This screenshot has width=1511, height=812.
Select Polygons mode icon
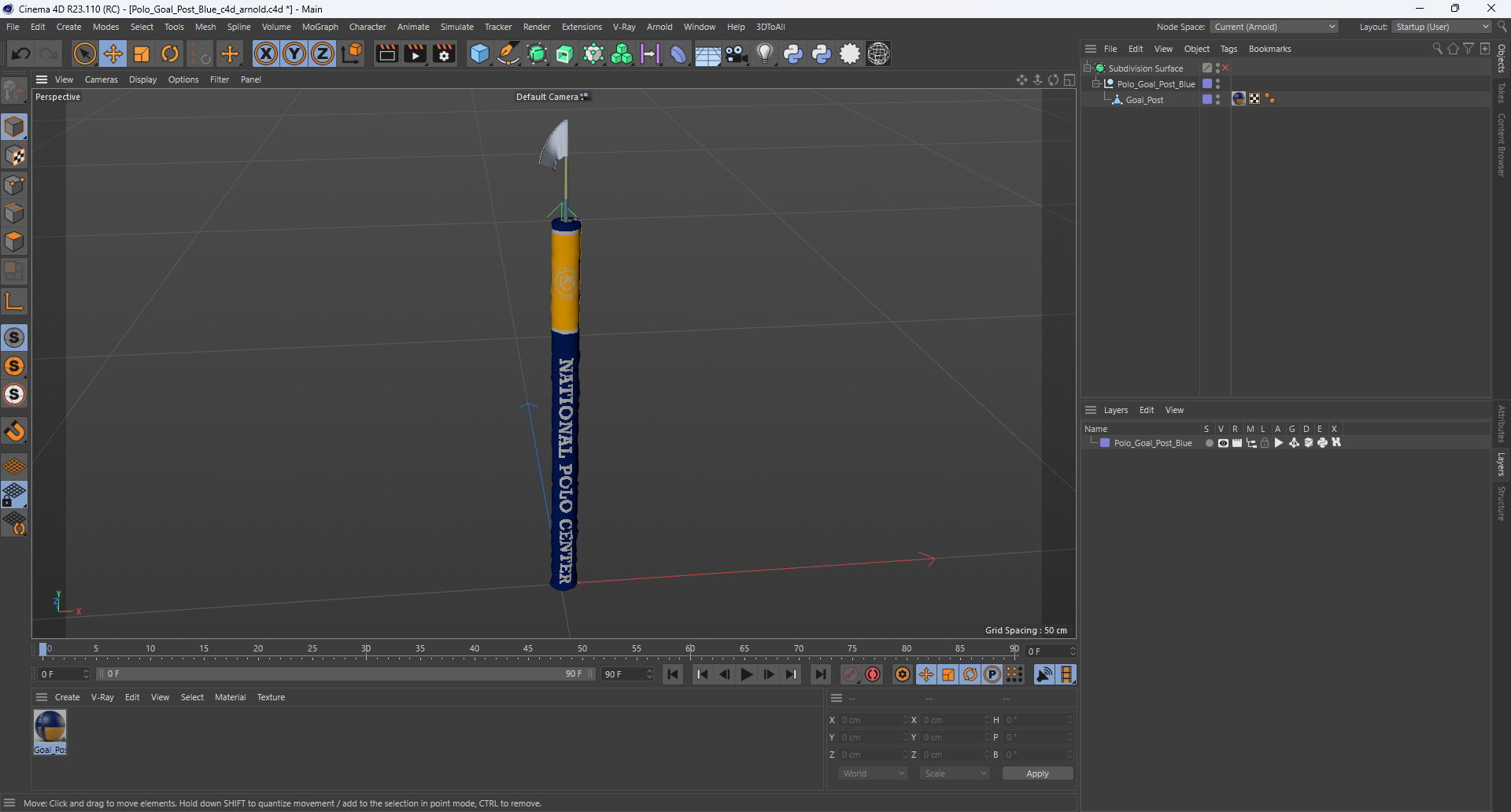click(14, 242)
